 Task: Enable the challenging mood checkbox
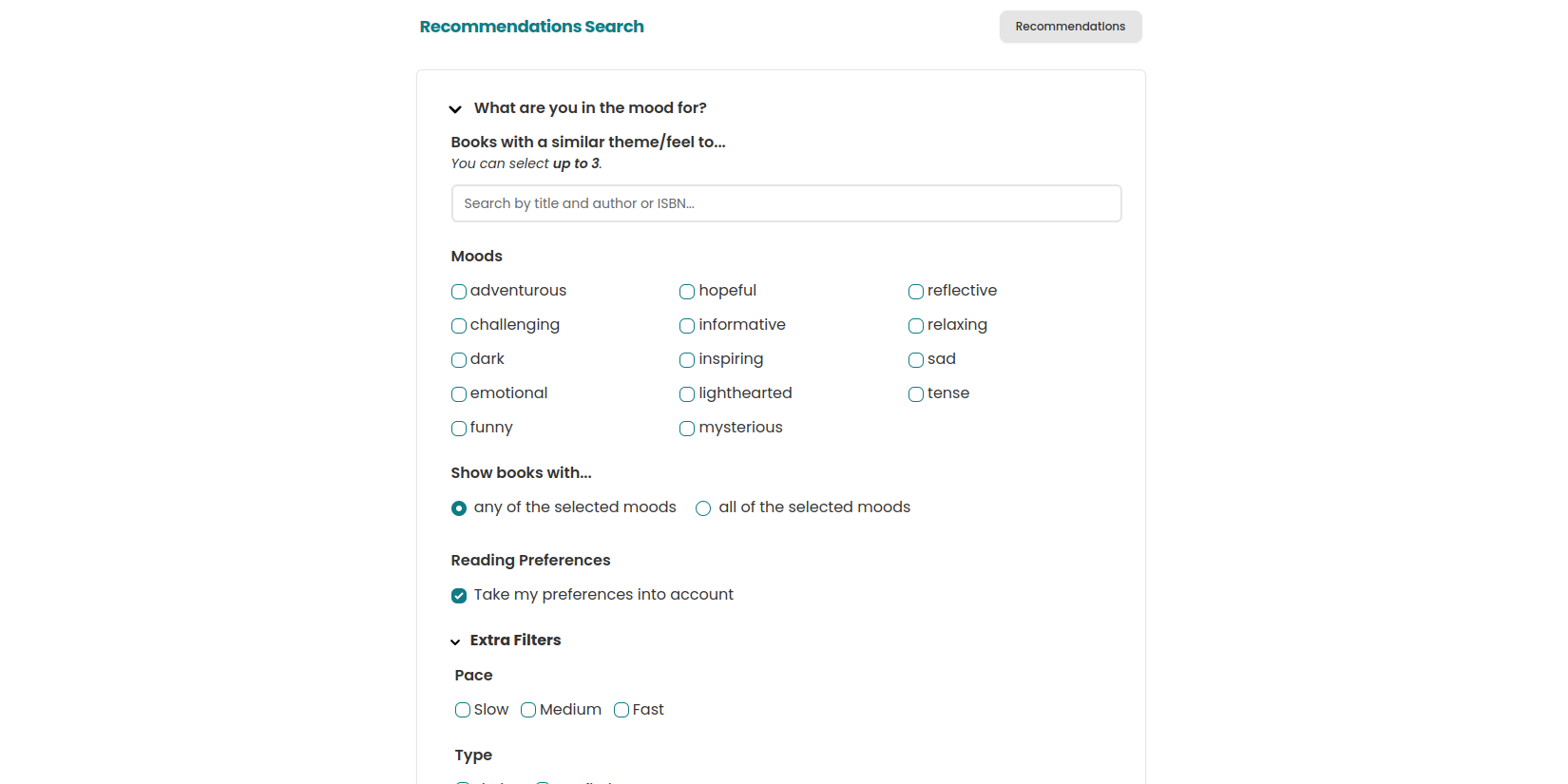point(459,326)
